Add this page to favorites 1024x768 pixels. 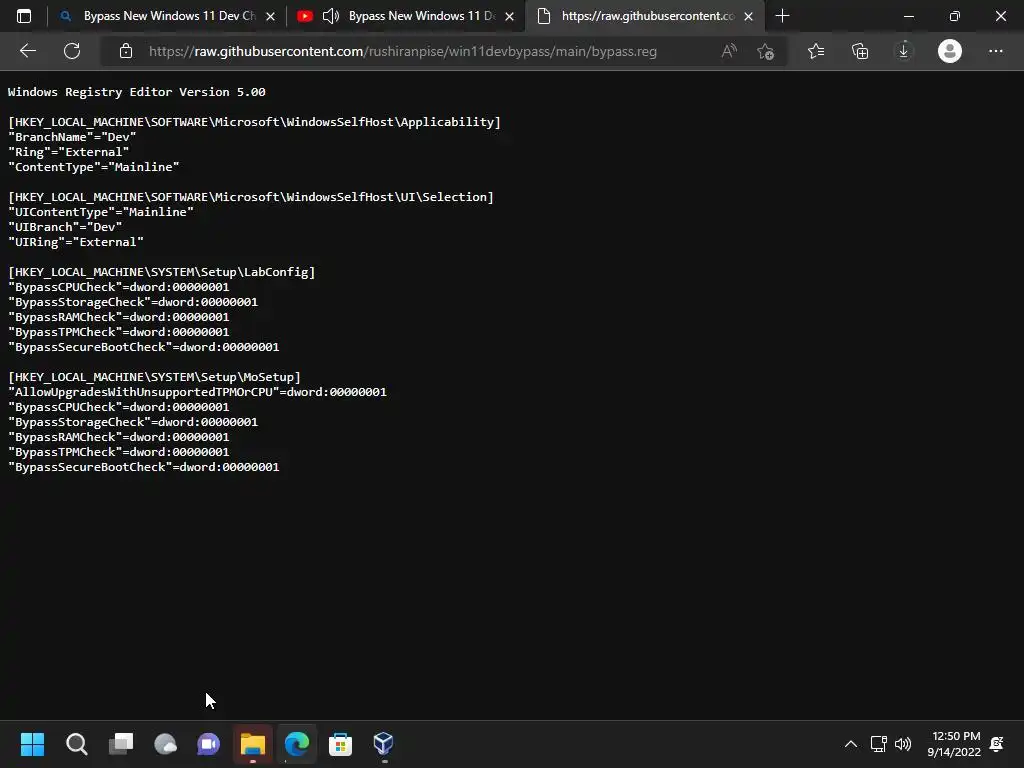tap(765, 51)
